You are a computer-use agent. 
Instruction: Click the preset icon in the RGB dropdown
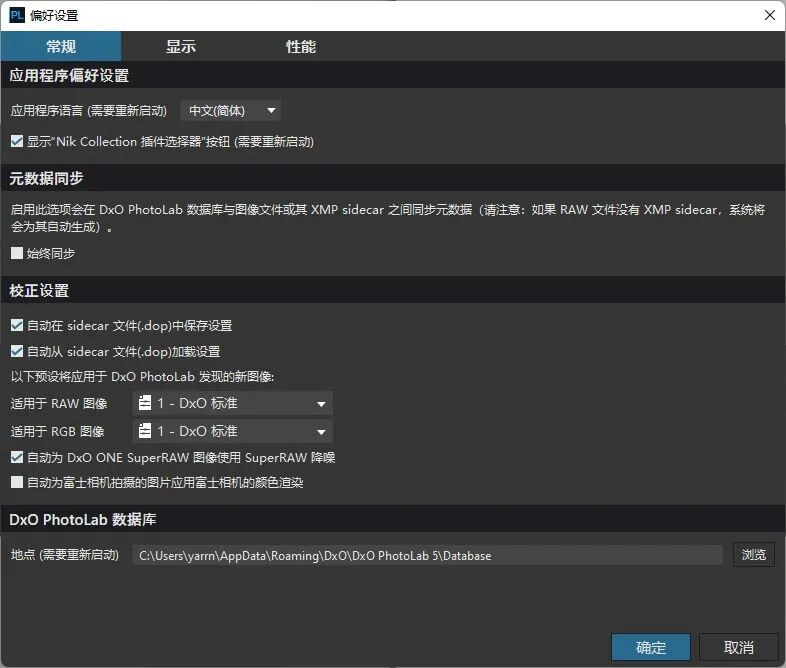[145, 431]
